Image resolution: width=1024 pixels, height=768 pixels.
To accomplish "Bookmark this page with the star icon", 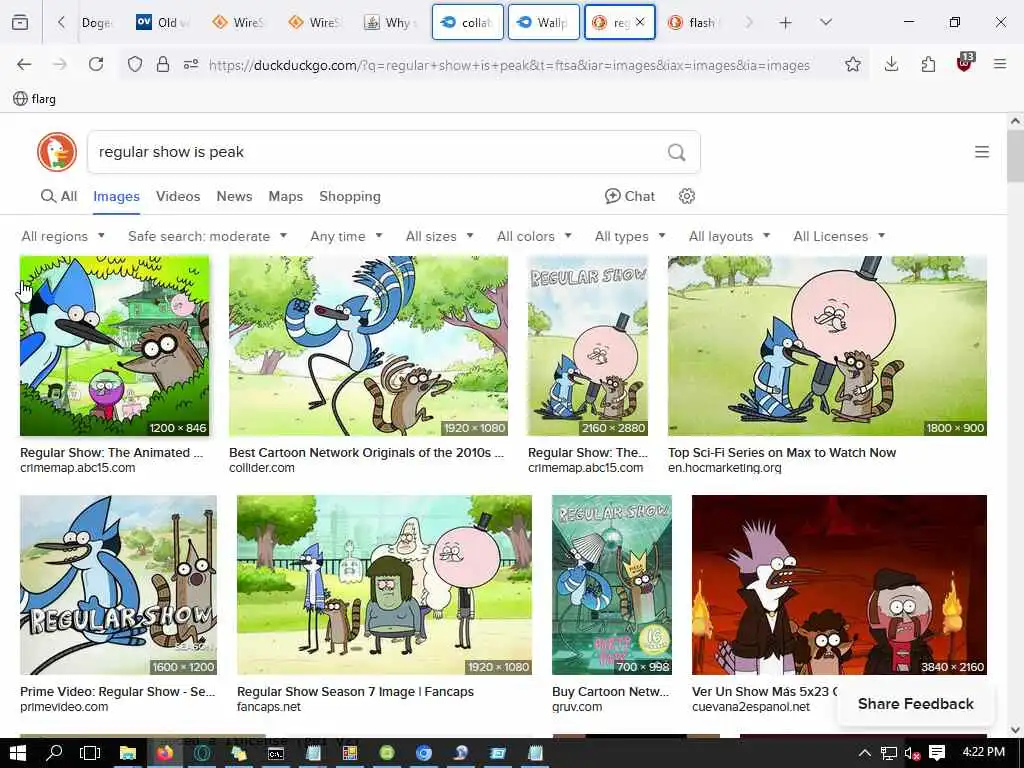I will [x=852, y=64].
